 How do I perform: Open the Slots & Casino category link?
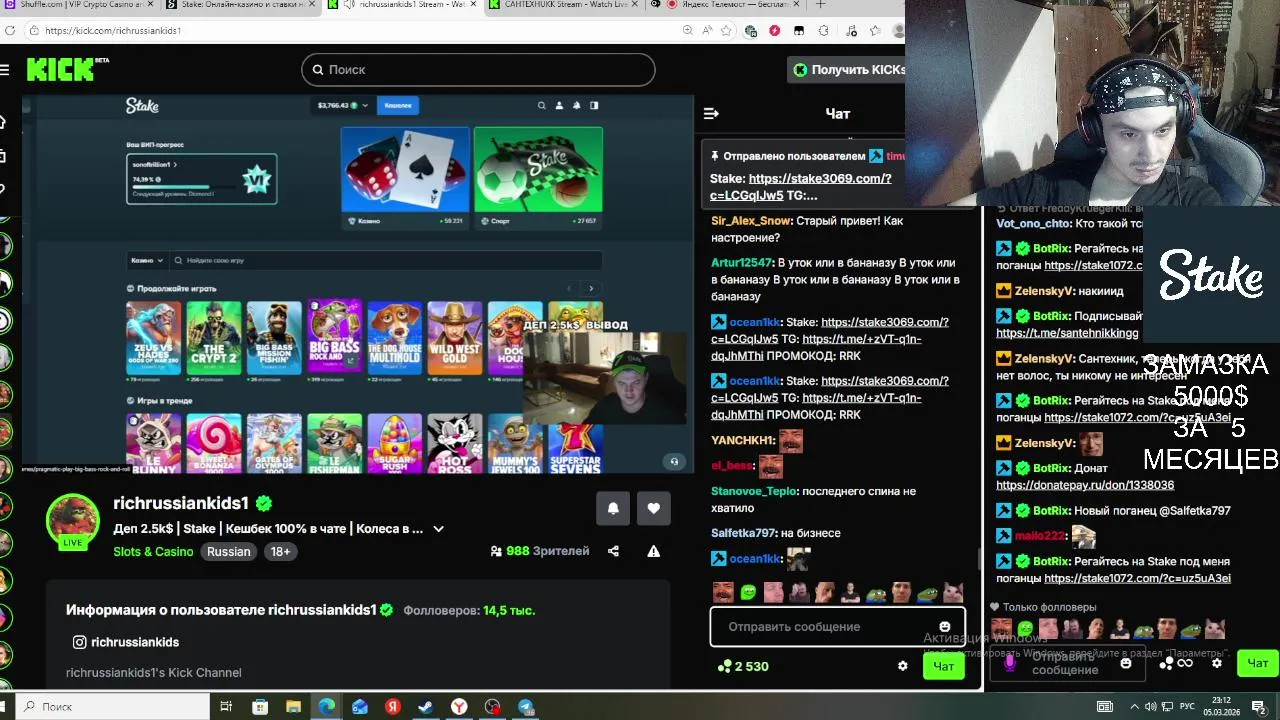(153, 552)
